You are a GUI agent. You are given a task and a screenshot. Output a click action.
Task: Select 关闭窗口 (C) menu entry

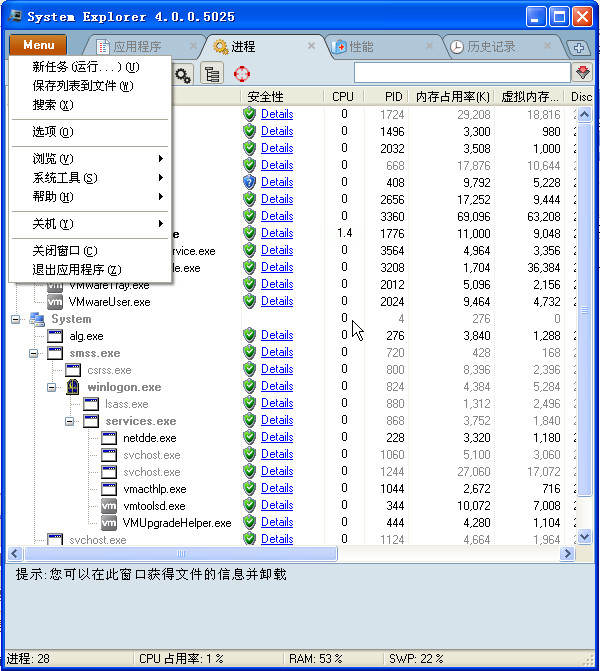point(90,250)
